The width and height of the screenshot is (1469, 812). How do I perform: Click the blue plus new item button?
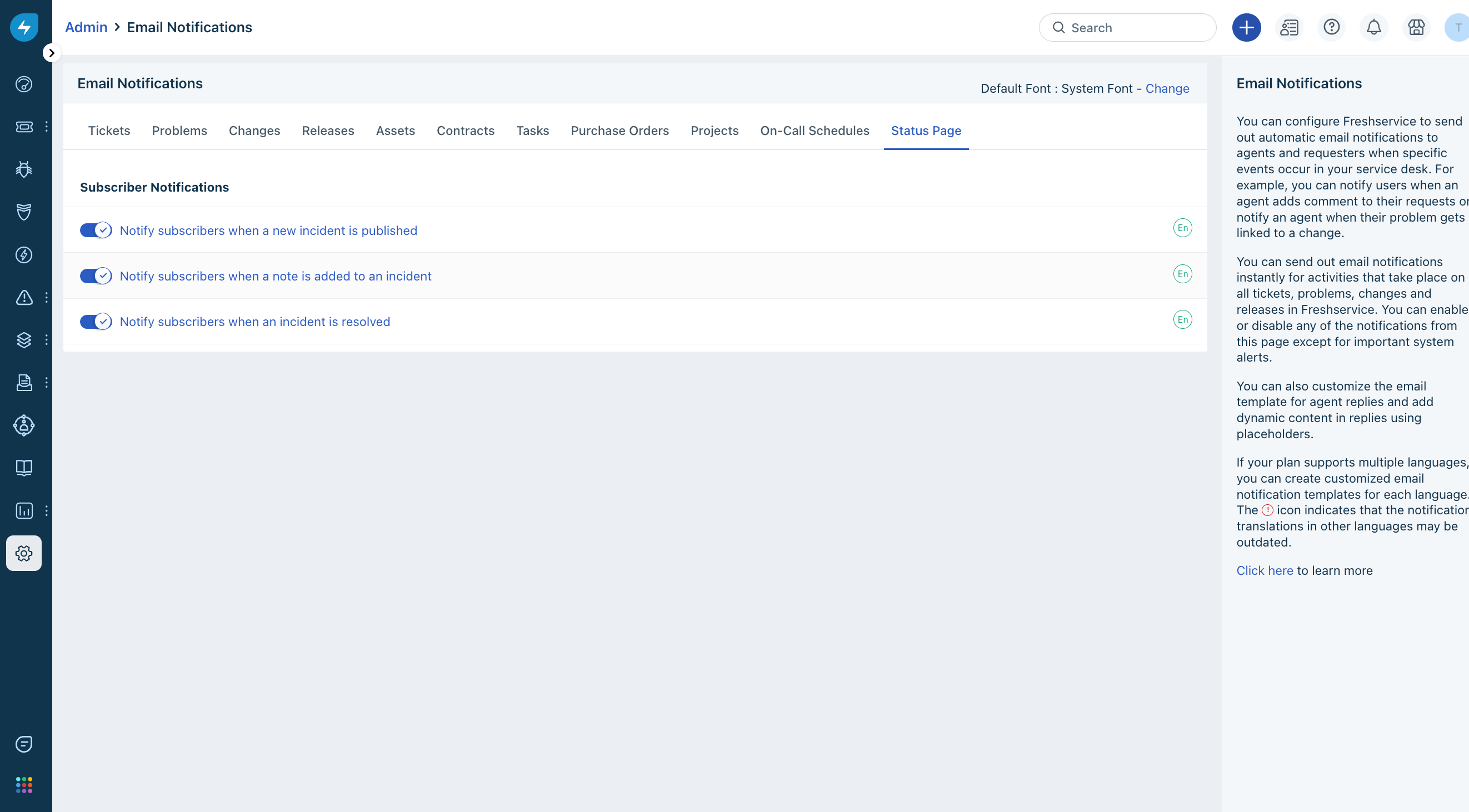[x=1246, y=27]
